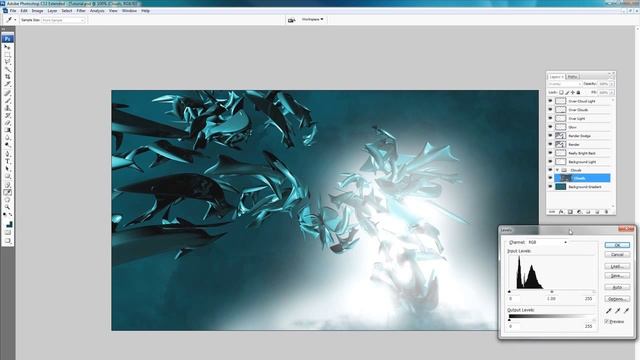
Task: Collapse the Clouds layer group
Action: tap(557, 170)
